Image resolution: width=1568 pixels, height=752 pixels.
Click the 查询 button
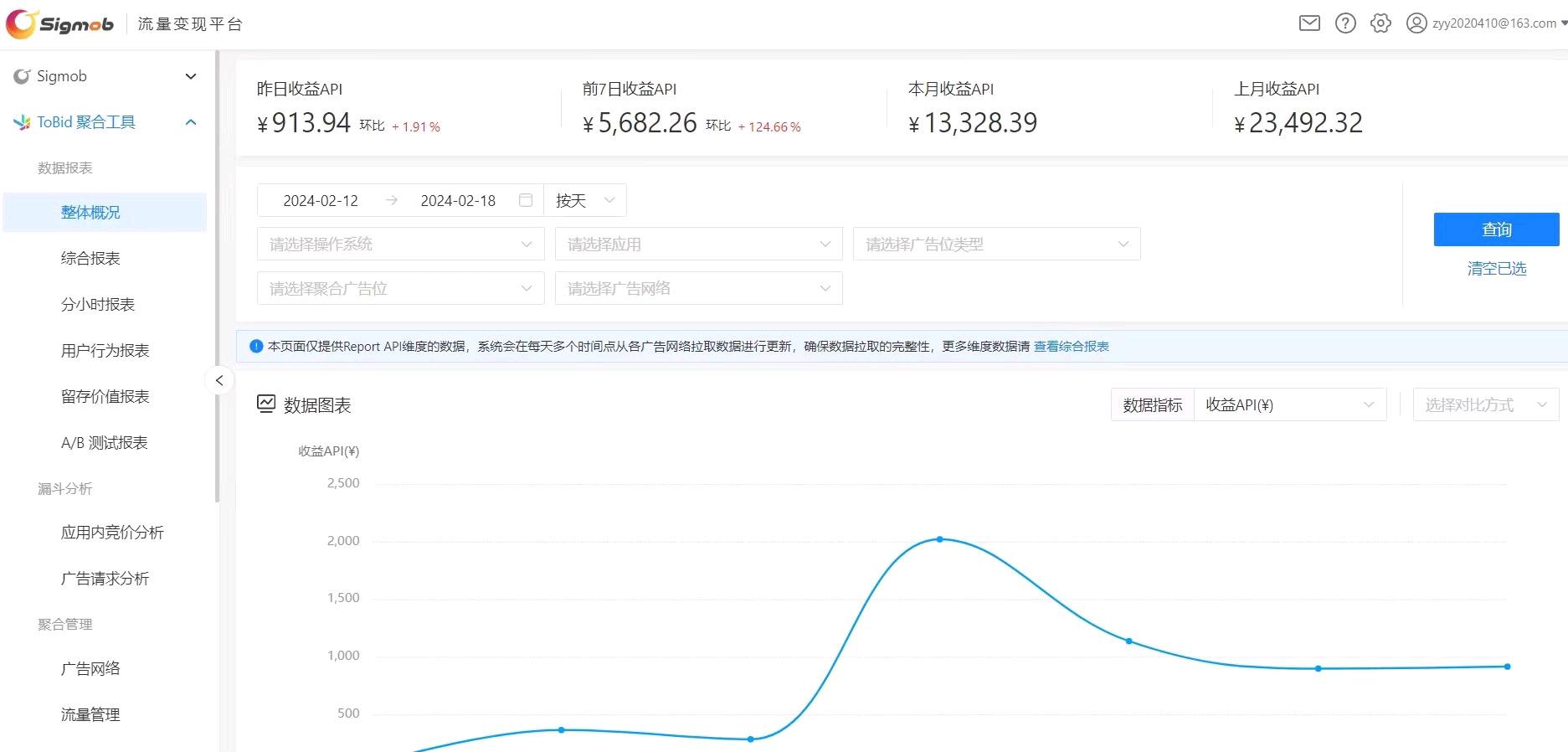[x=1497, y=229]
